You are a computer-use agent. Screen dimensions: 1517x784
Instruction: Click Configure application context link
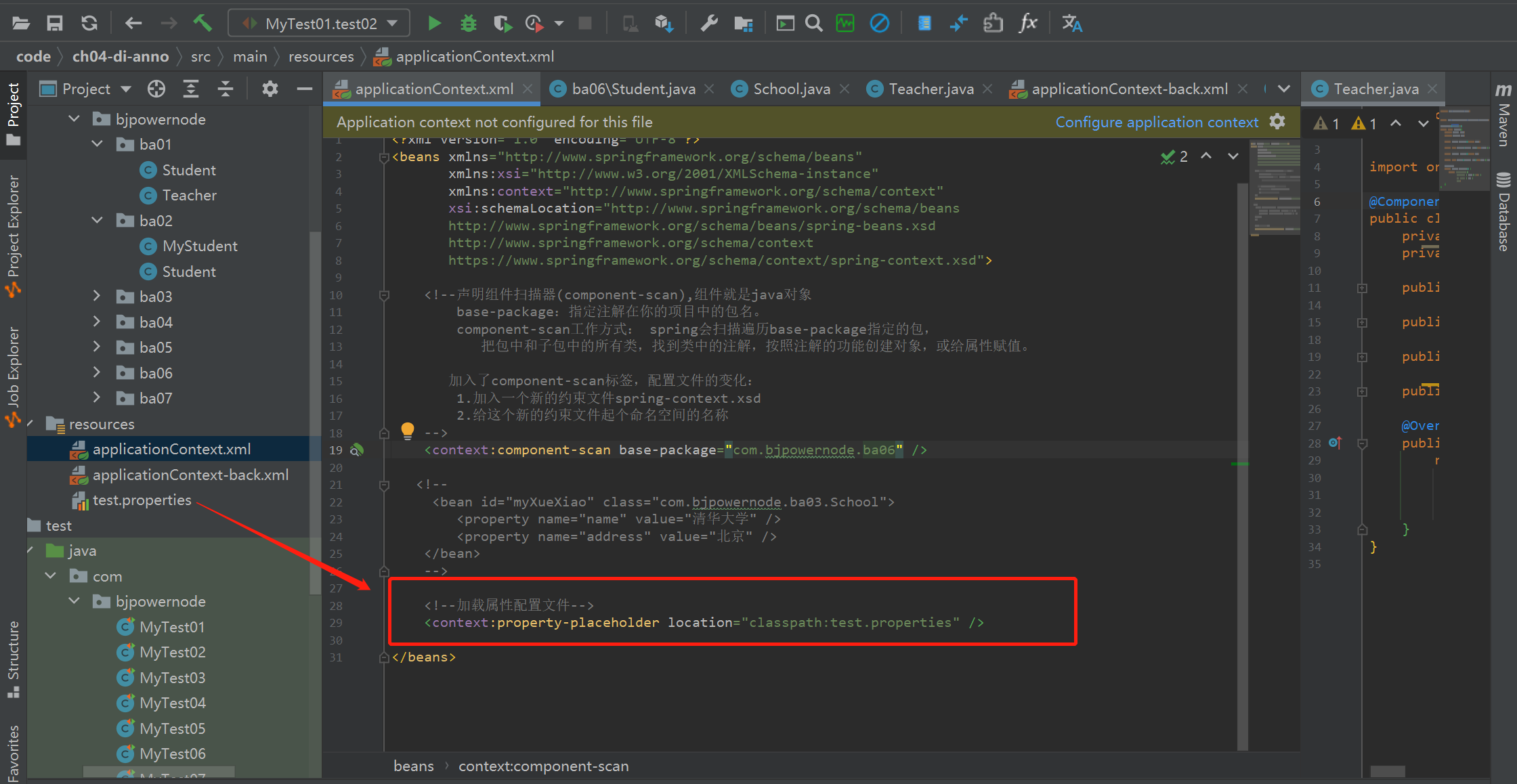click(x=1156, y=122)
